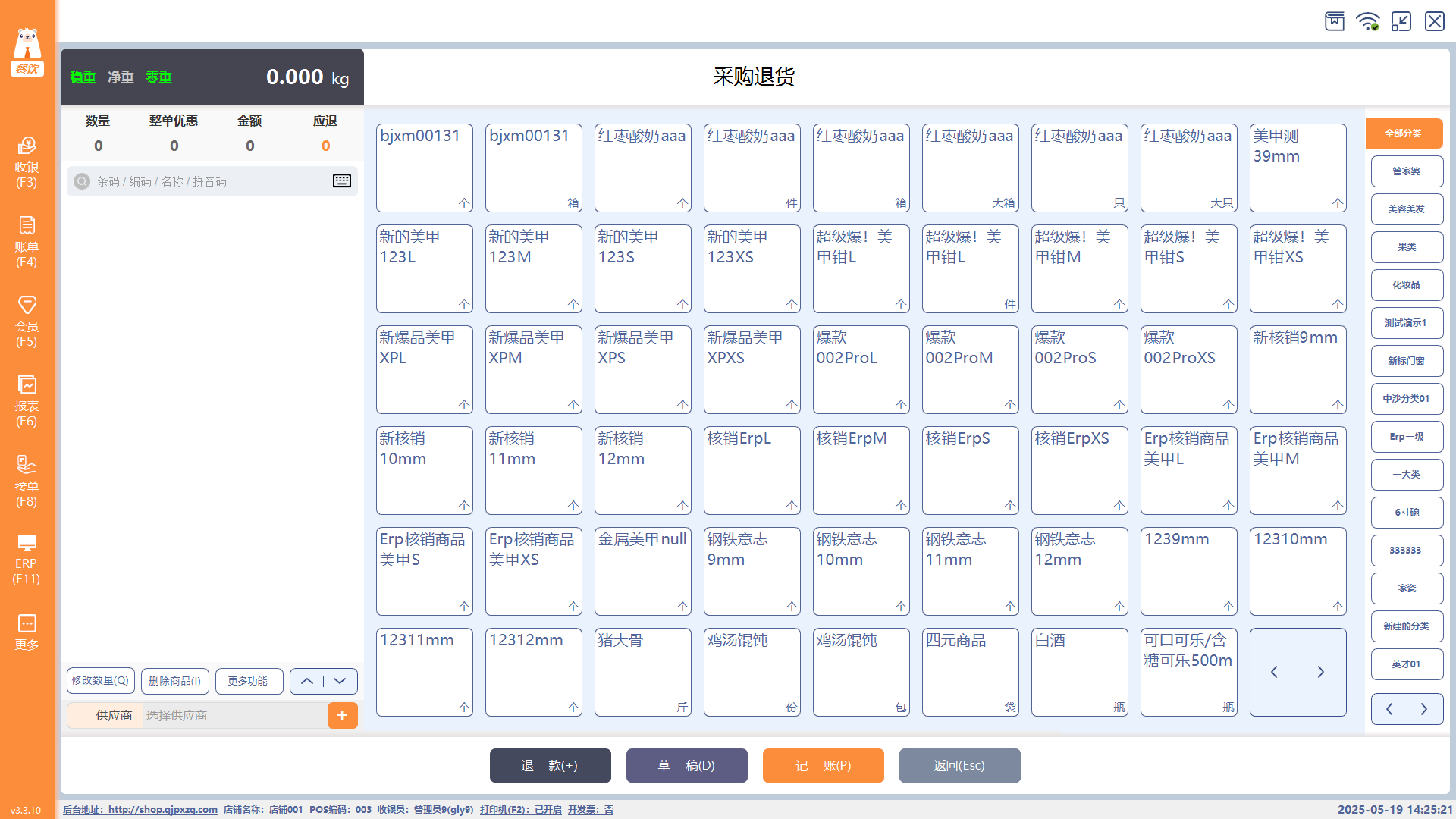Open the 会员 member sidebar icon
The width and height of the screenshot is (1456, 819).
pos(27,321)
